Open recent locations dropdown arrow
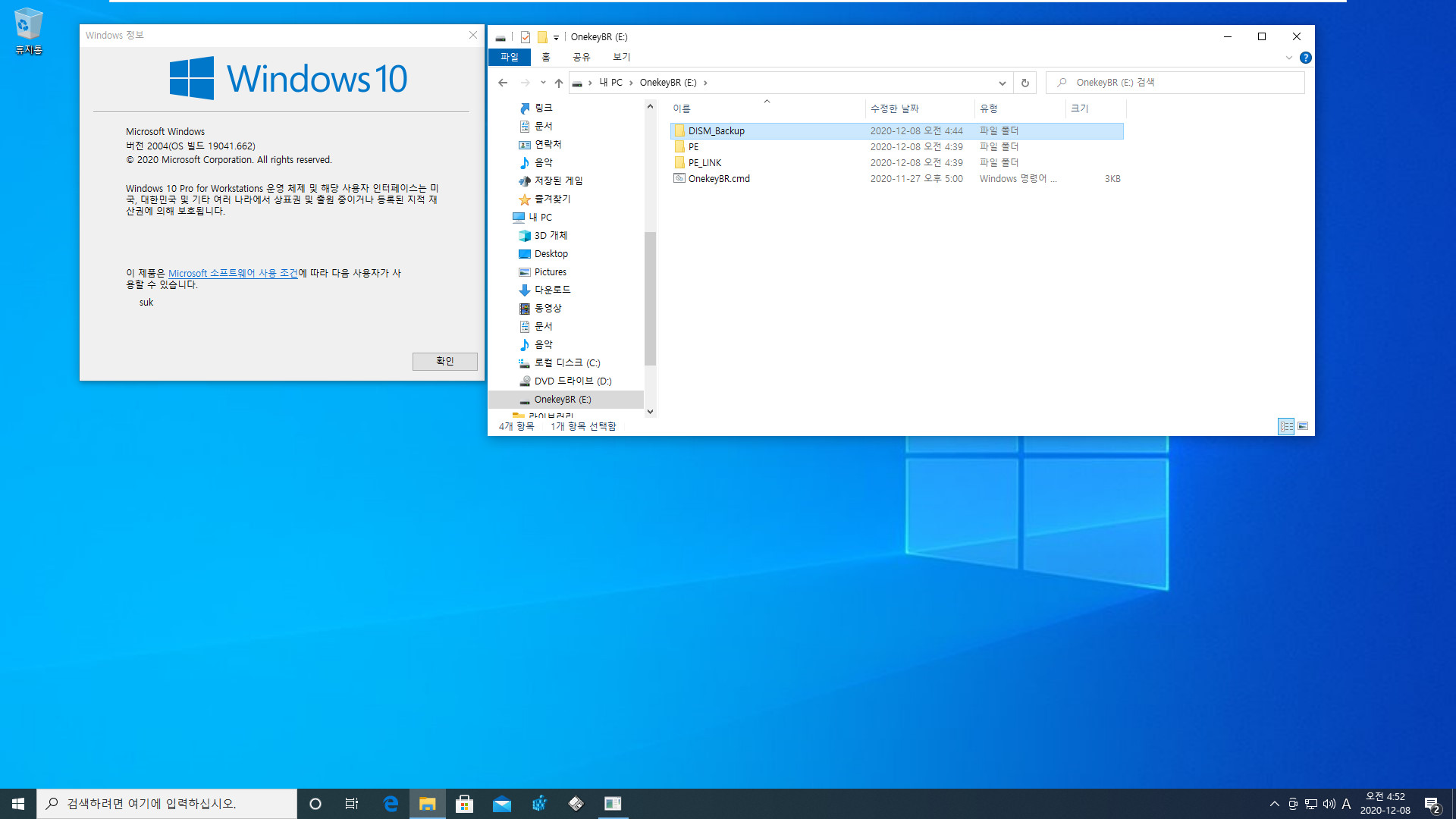The height and width of the screenshot is (819, 1456). (x=543, y=83)
